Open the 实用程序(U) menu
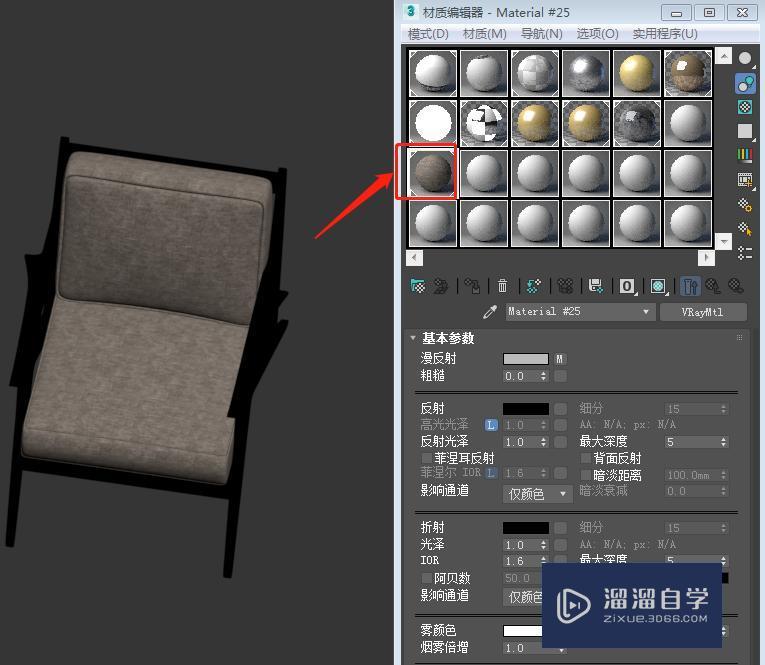Image resolution: width=765 pixels, height=665 pixels. point(665,34)
